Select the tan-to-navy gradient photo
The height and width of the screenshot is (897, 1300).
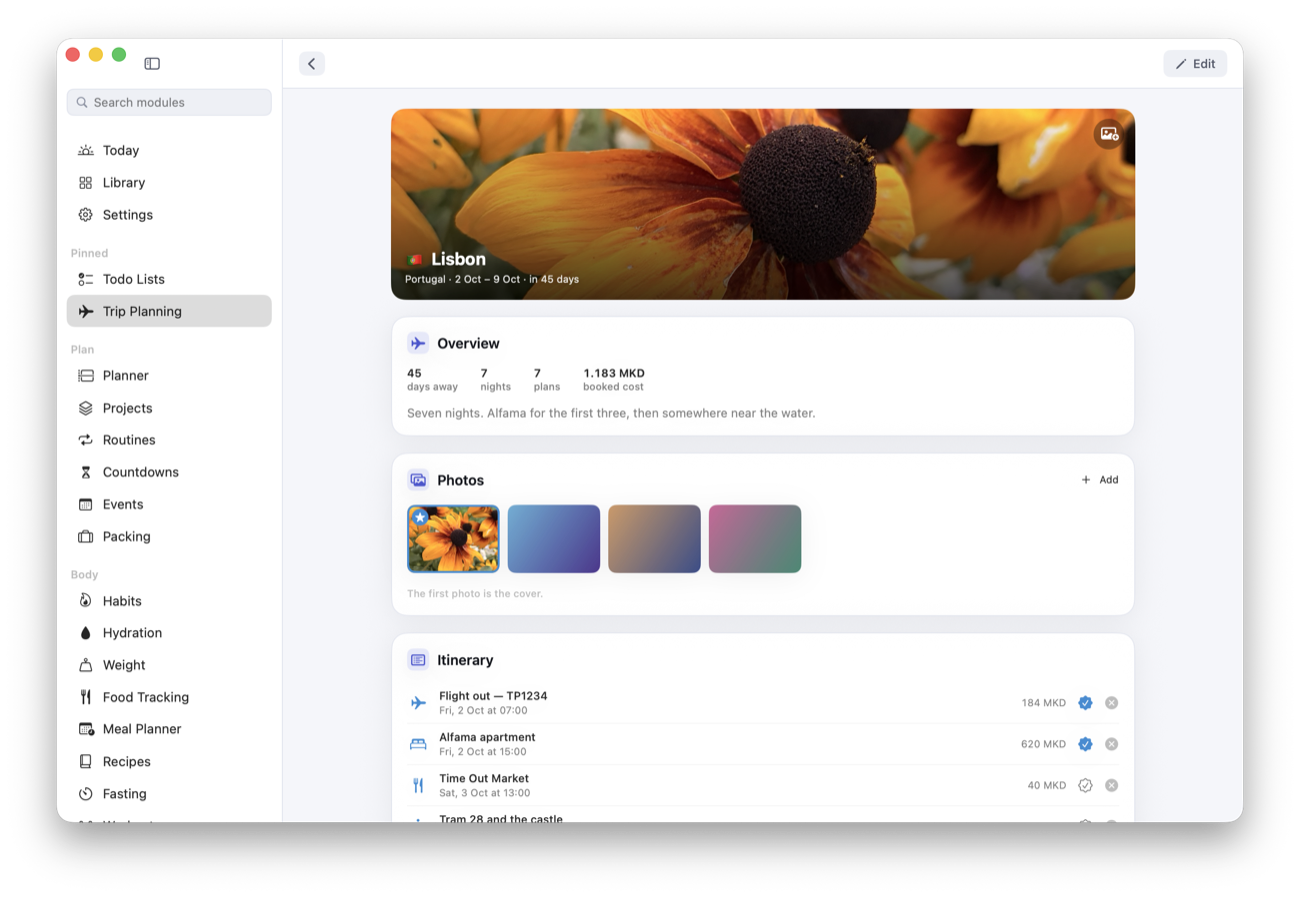coord(654,539)
